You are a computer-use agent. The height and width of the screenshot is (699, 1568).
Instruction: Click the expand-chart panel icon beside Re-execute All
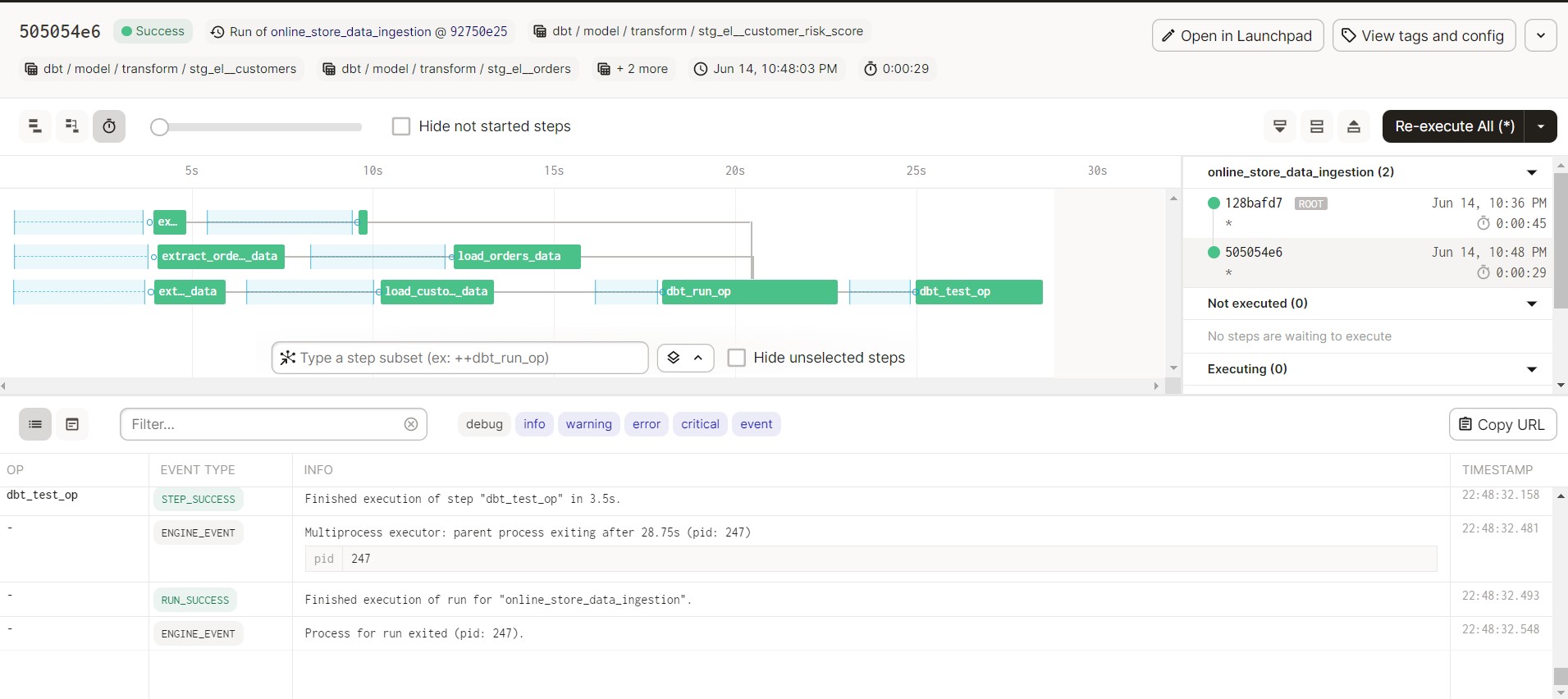tap(1354, 126)
